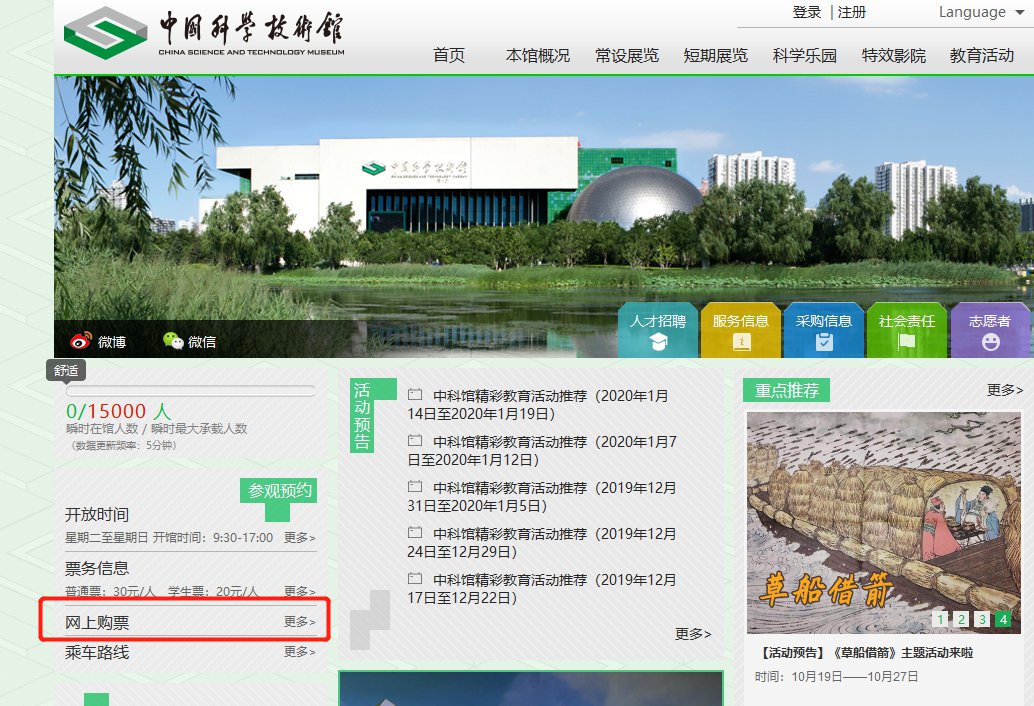This screenshot has height=706, width=1034.
Task: Open the 服务信息 info tile
Action: click(x=740, y=331)
